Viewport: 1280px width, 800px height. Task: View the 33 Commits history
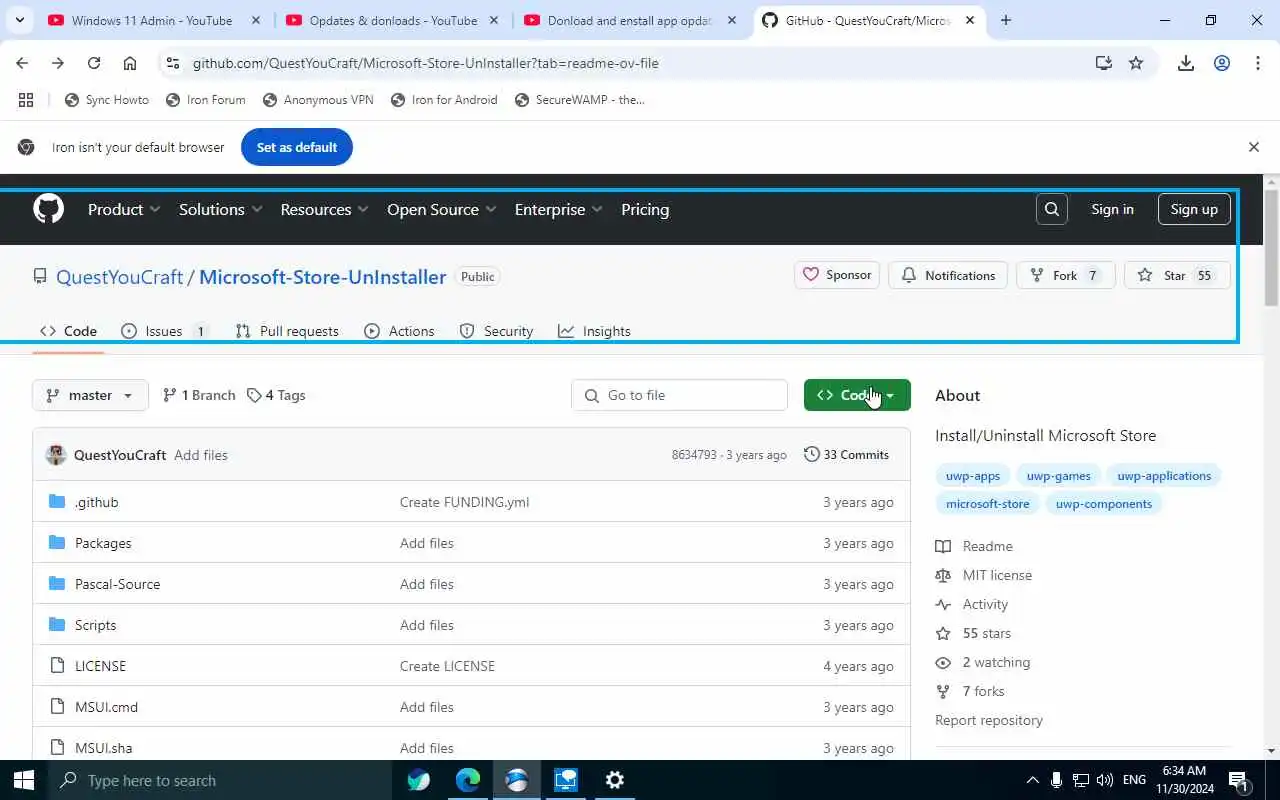pyautogui.click(x=846, y=455)
